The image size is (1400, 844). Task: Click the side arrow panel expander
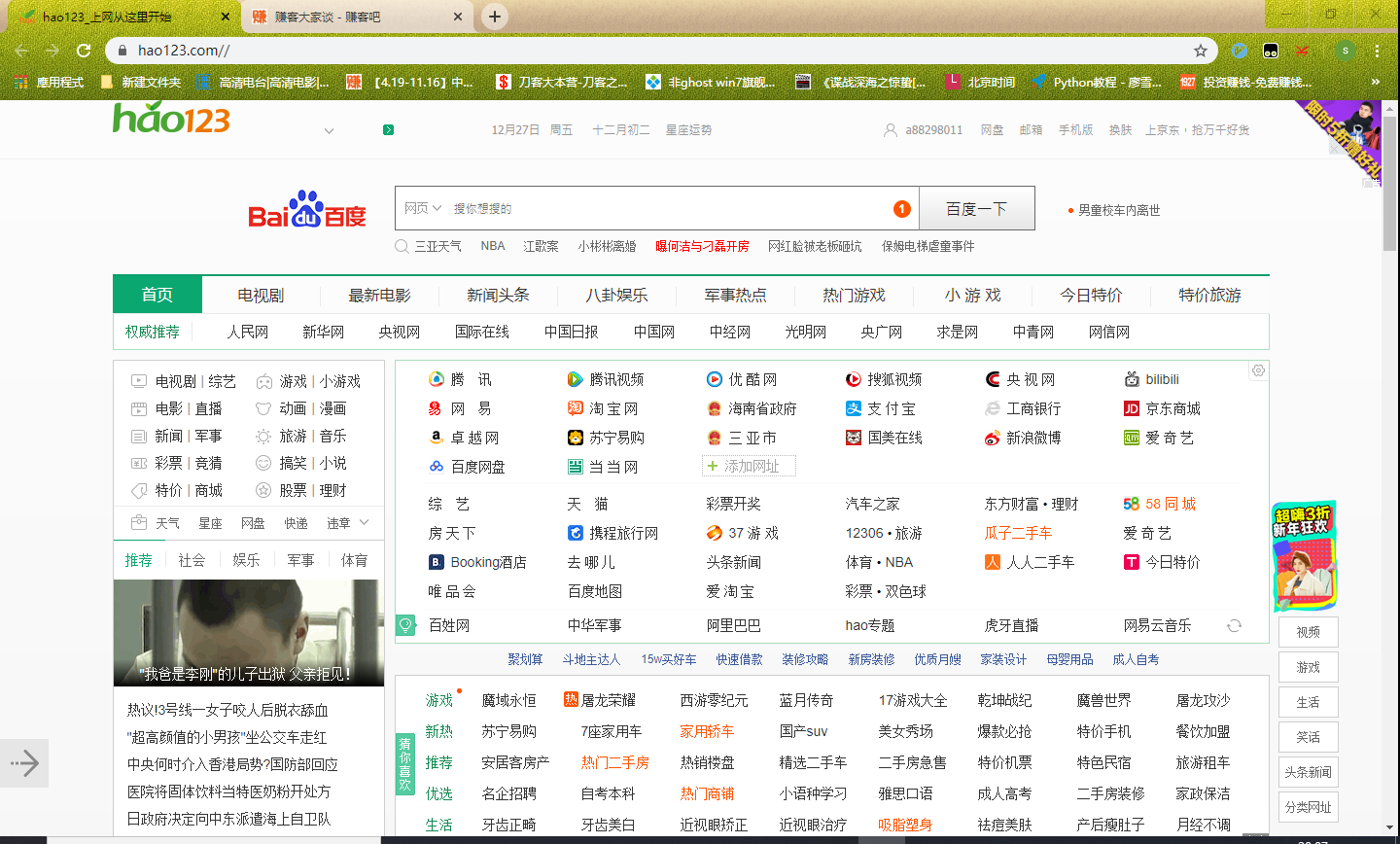[24, 763]
